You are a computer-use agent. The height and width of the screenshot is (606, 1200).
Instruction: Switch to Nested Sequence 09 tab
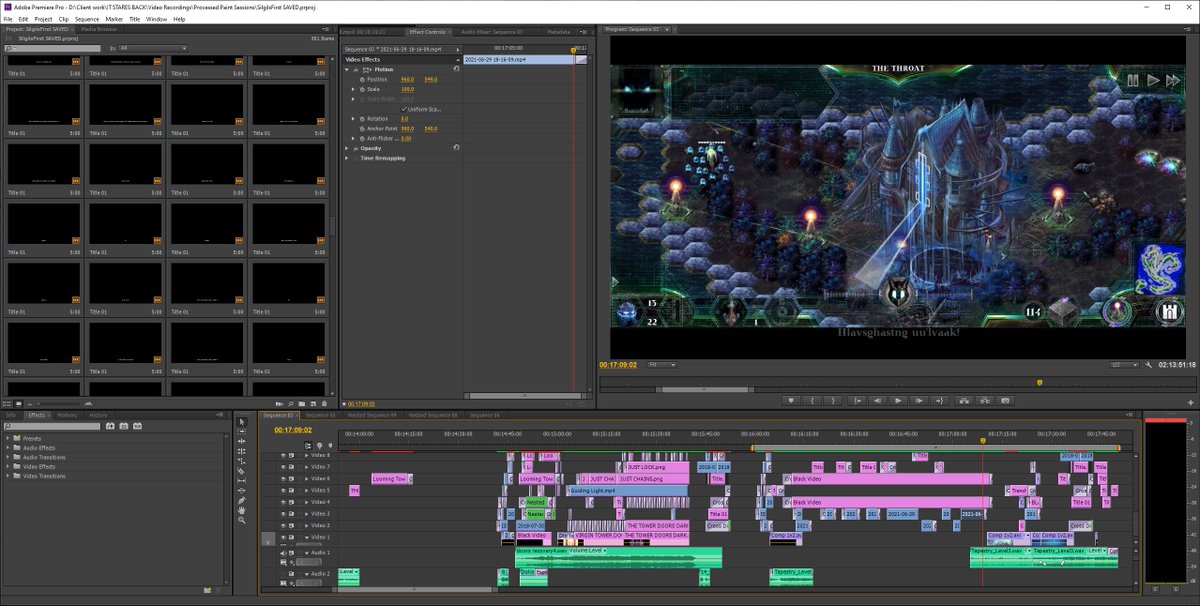372,414
